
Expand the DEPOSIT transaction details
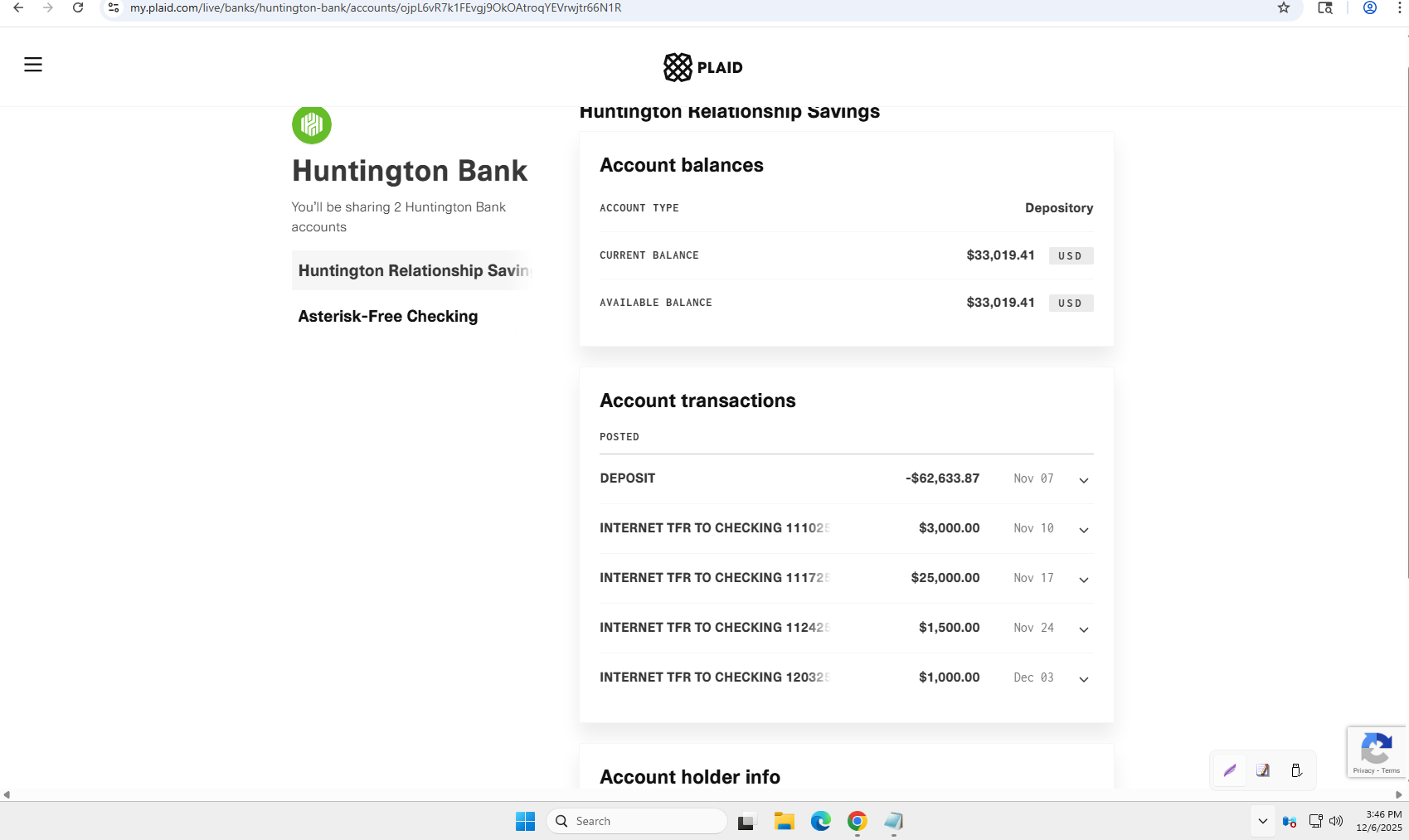point(1083,480)
